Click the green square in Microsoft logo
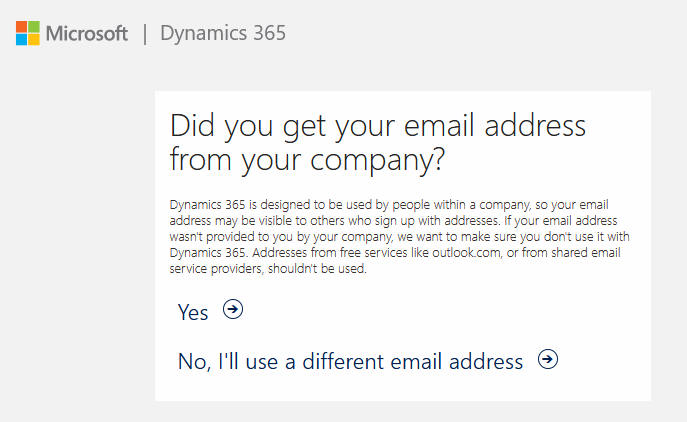The width and height of the screenshot is (687, 422). 34,27
